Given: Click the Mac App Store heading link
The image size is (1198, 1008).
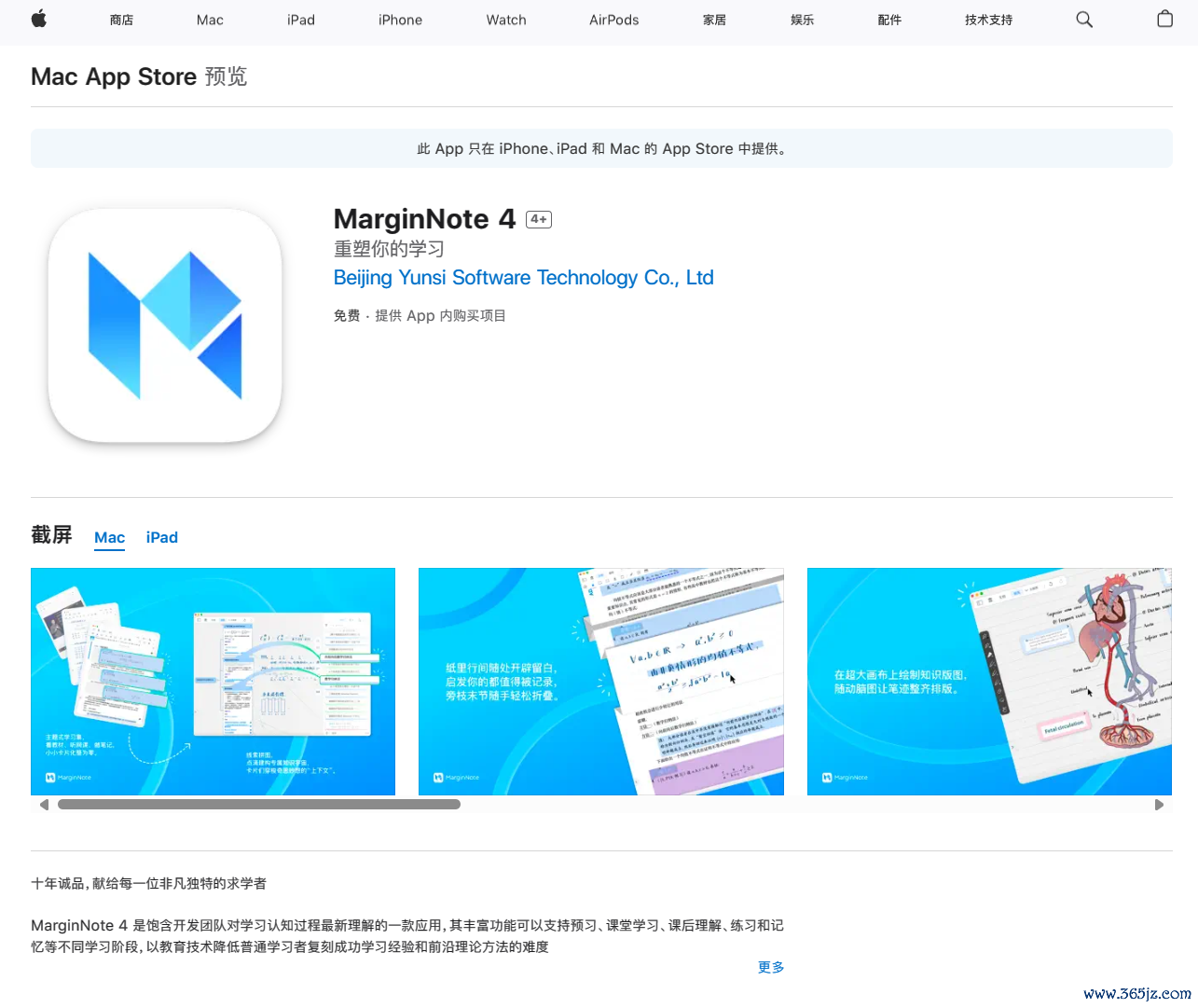Looking at the screenshot, I should tap(114, 76).
